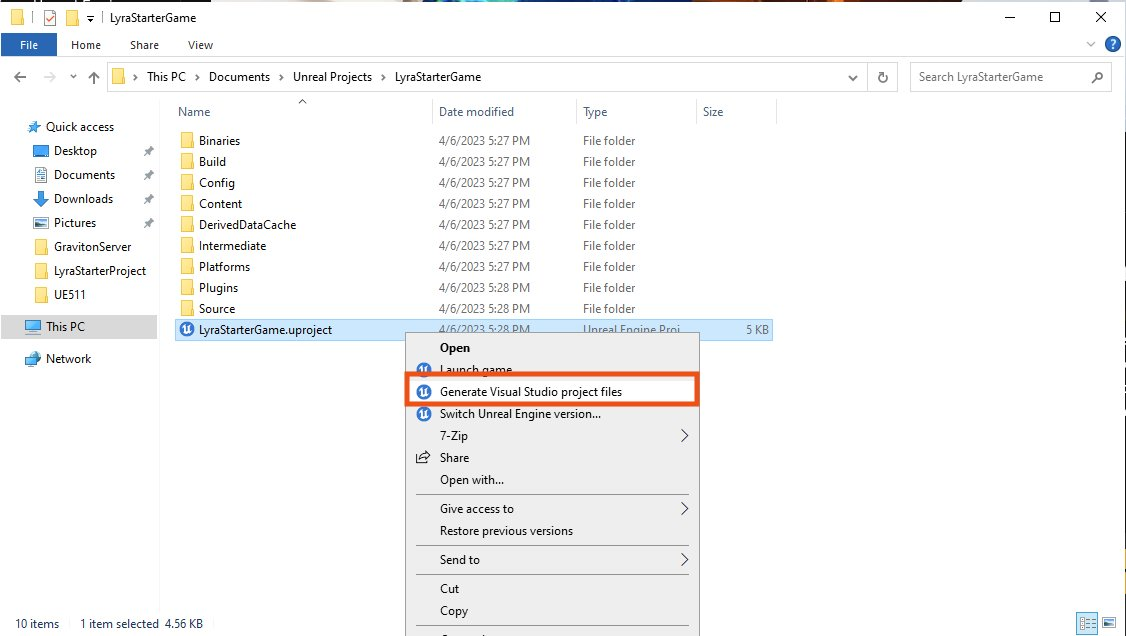Select the Platforms folder row
Image resolution: width=1126 pixels, height=636 pixels.
[x=474, y=267]
